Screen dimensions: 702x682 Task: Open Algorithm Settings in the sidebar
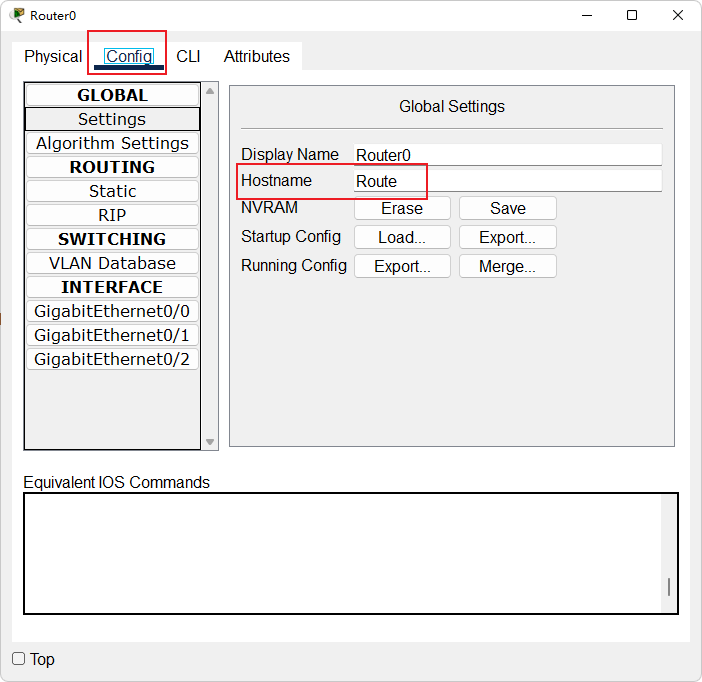[x=112, y=143]
